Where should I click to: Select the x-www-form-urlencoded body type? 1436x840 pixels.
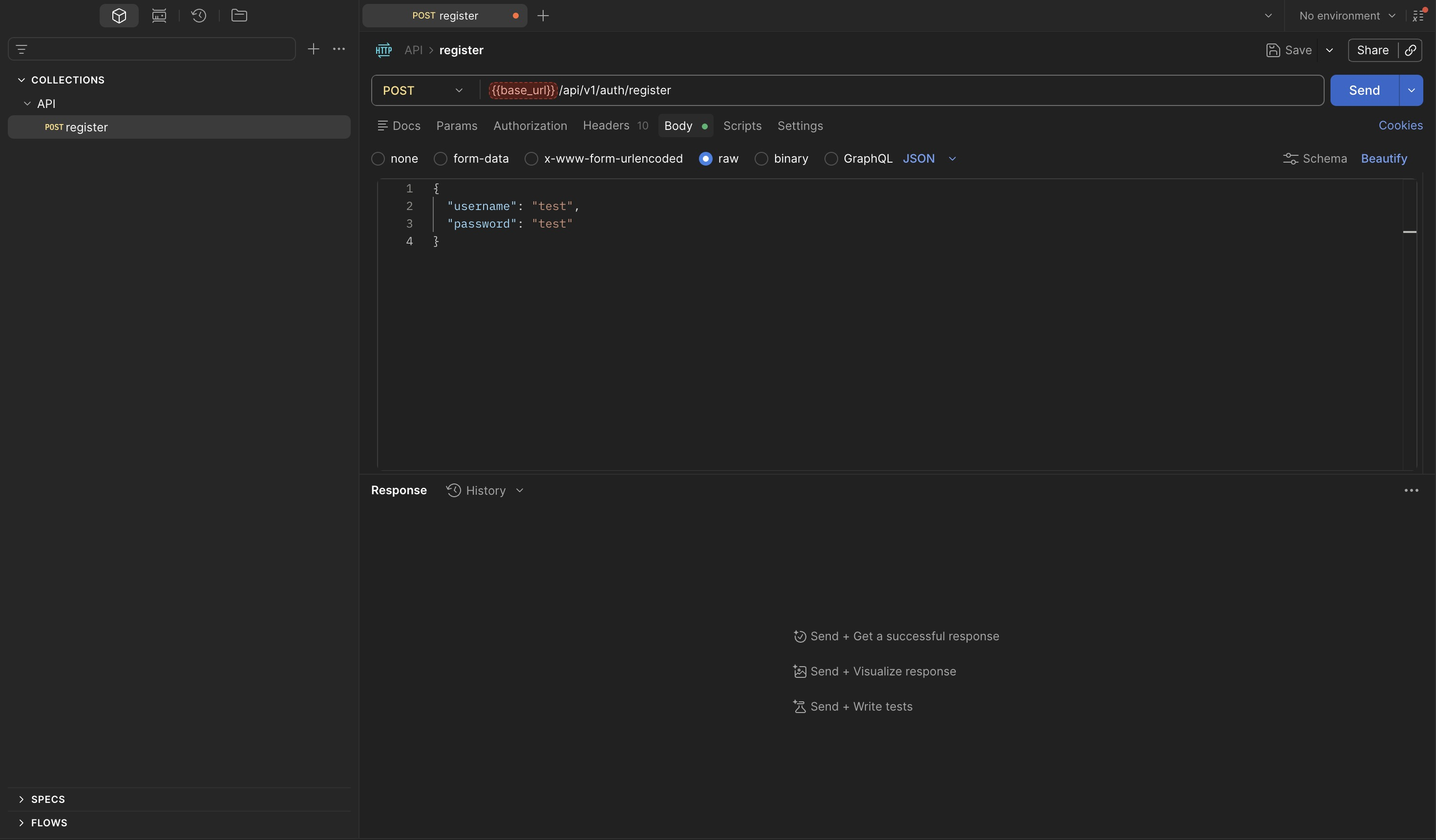click(531, 158)
